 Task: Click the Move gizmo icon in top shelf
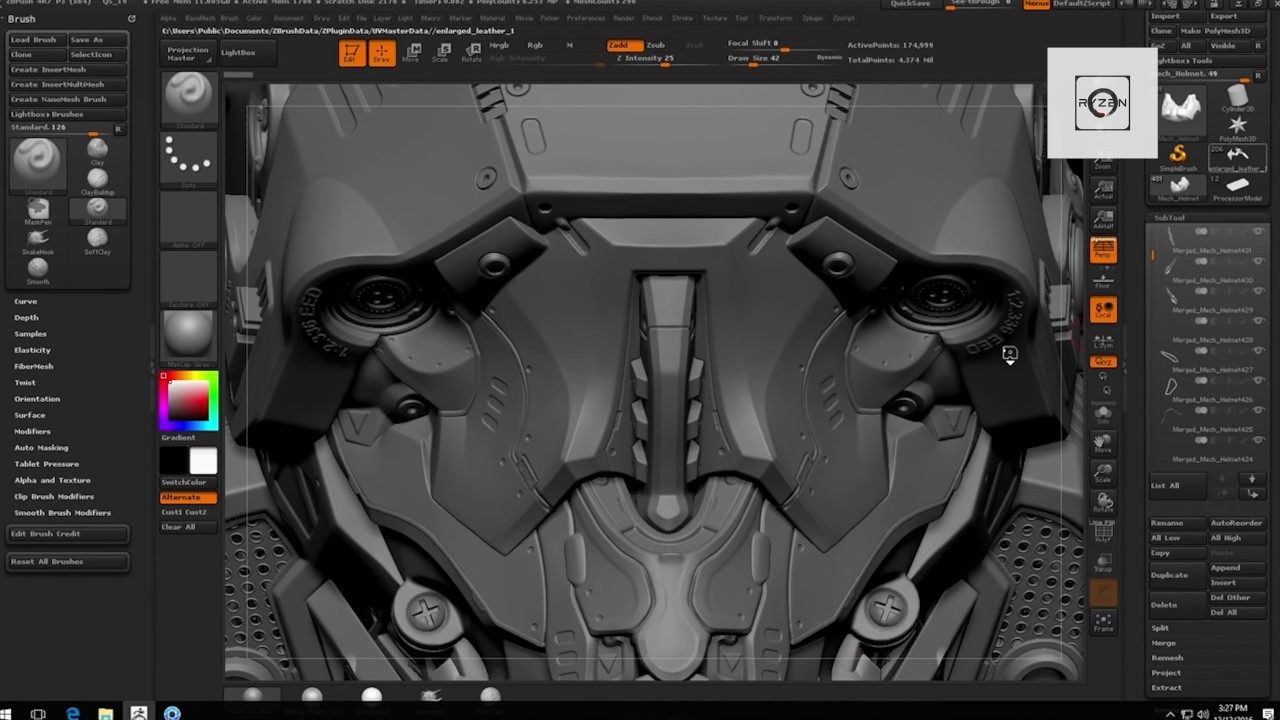pos(411,54)
